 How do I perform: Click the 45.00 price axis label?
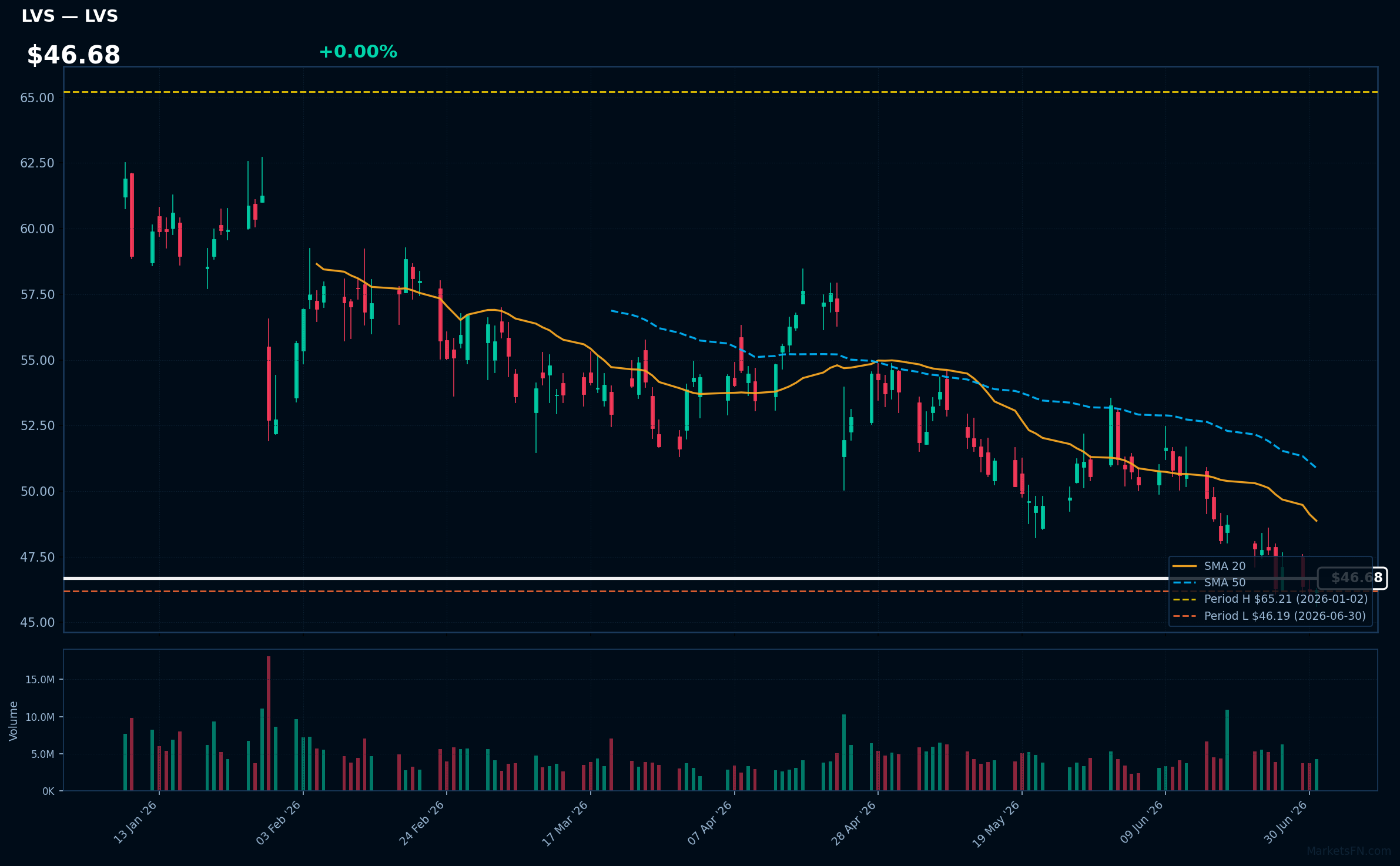[x=37, y=622]
